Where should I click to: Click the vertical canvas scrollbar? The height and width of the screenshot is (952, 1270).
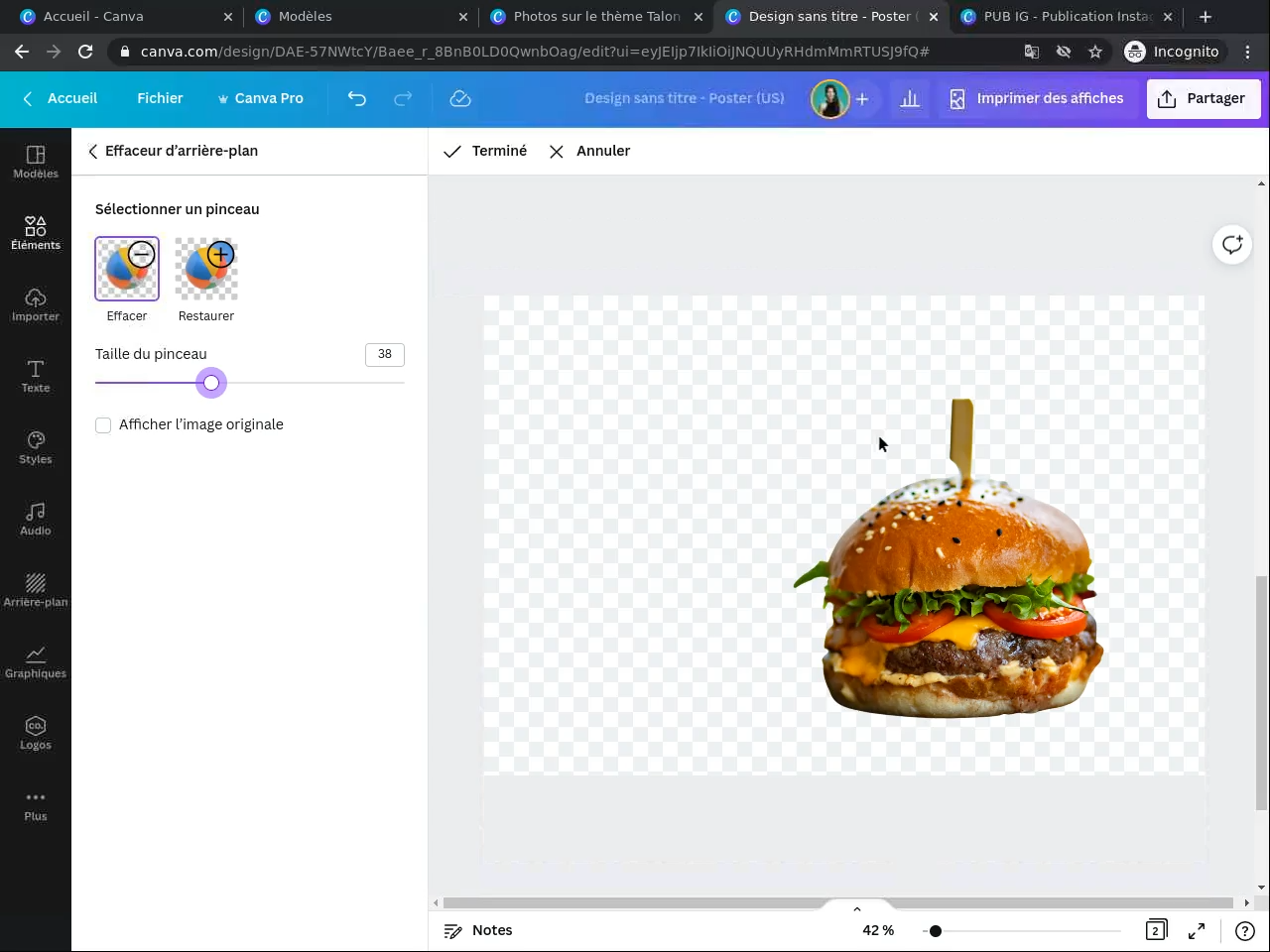coord(1261,692)
